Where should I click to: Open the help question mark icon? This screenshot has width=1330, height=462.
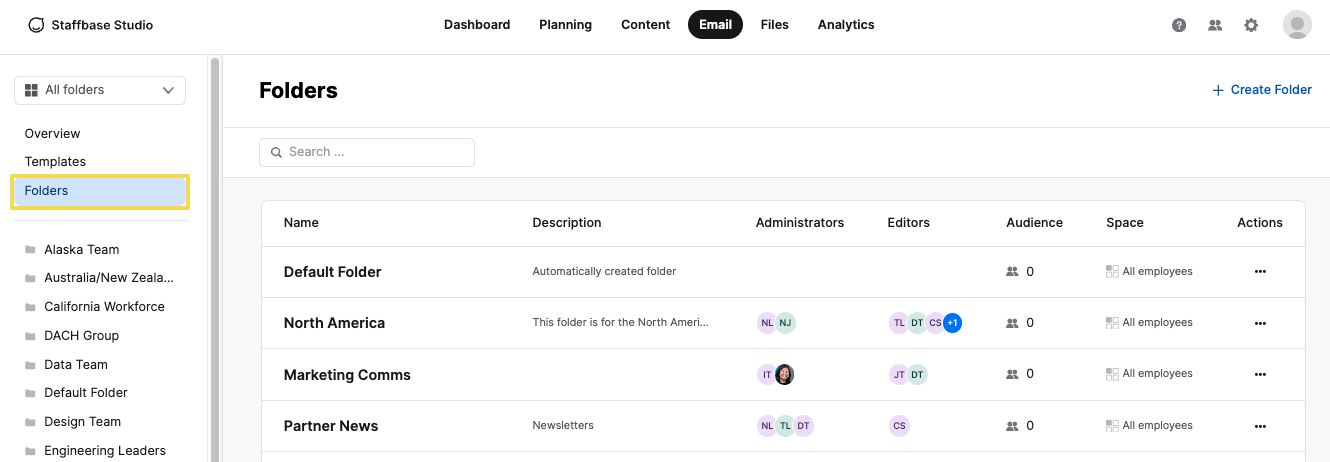coord(1179,25)
